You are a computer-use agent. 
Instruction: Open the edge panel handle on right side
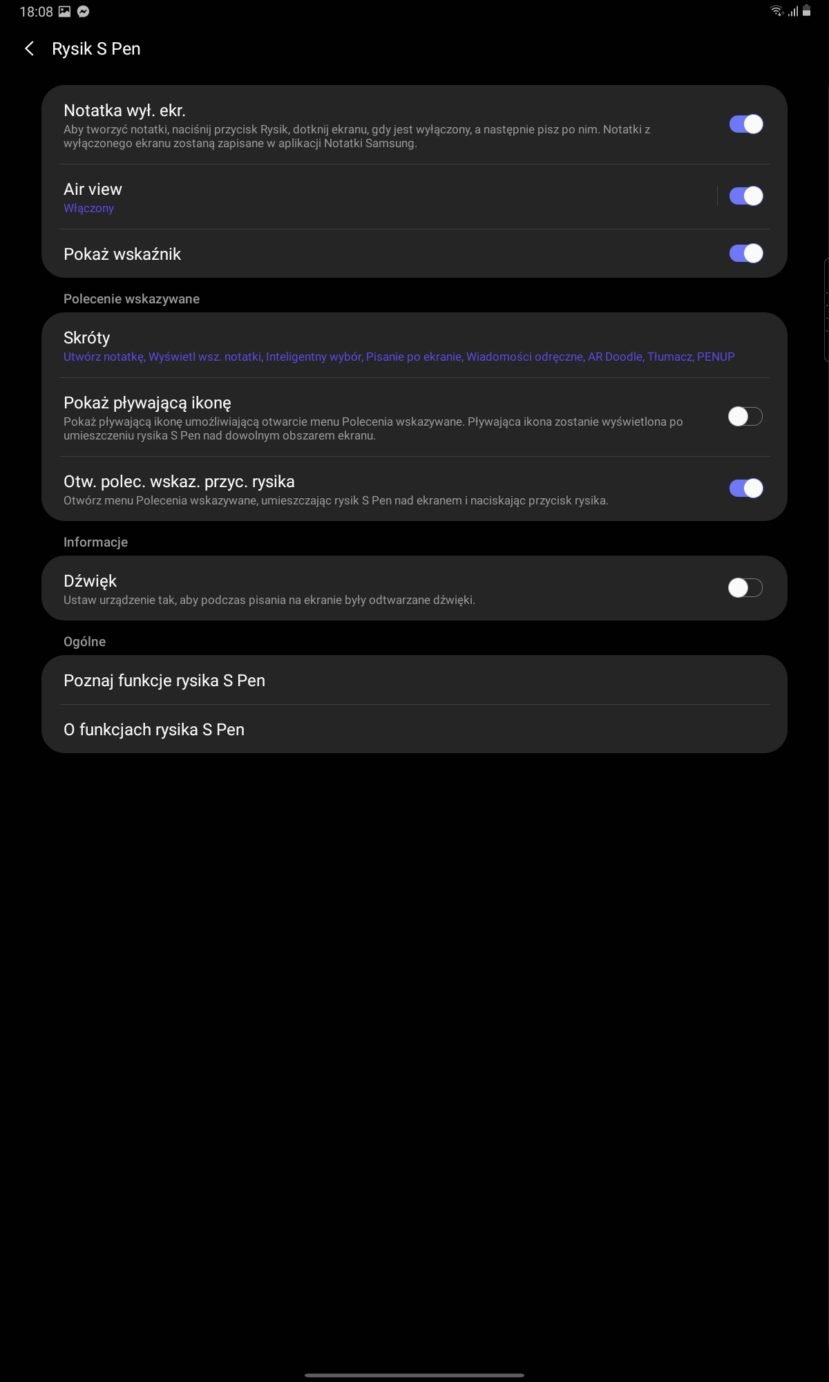pyautogui.click(x=825, y=310)
